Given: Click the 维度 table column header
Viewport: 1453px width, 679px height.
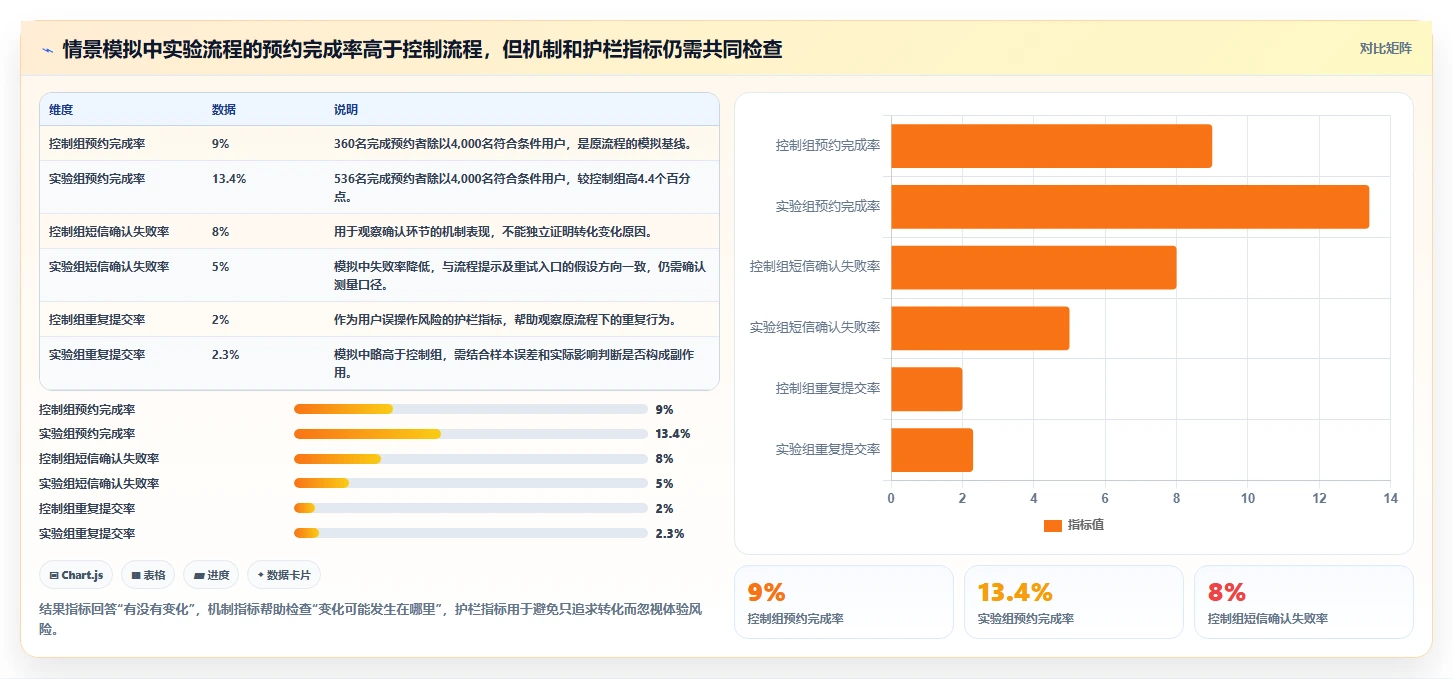Looking at the screenshot, I should point(61,110).
